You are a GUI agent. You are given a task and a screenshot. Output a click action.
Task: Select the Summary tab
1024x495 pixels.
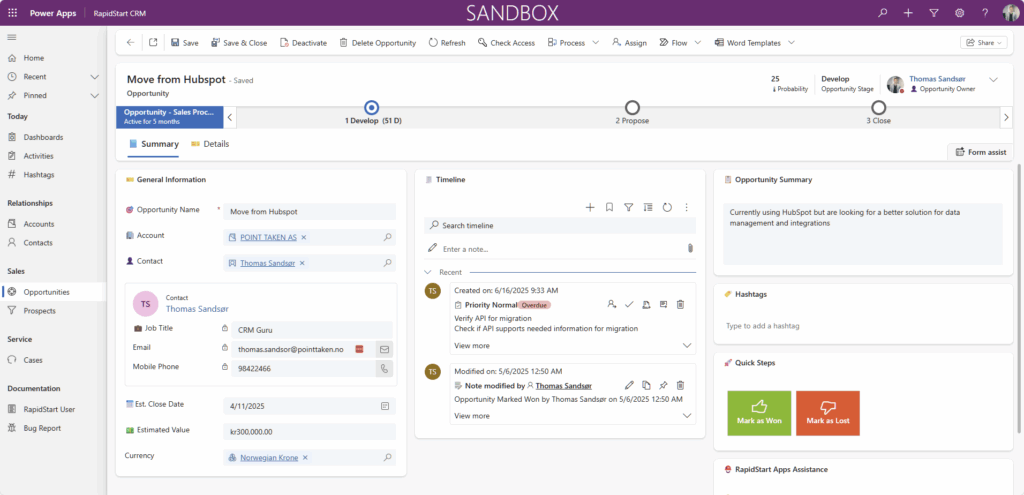click(x=153, y=144)
